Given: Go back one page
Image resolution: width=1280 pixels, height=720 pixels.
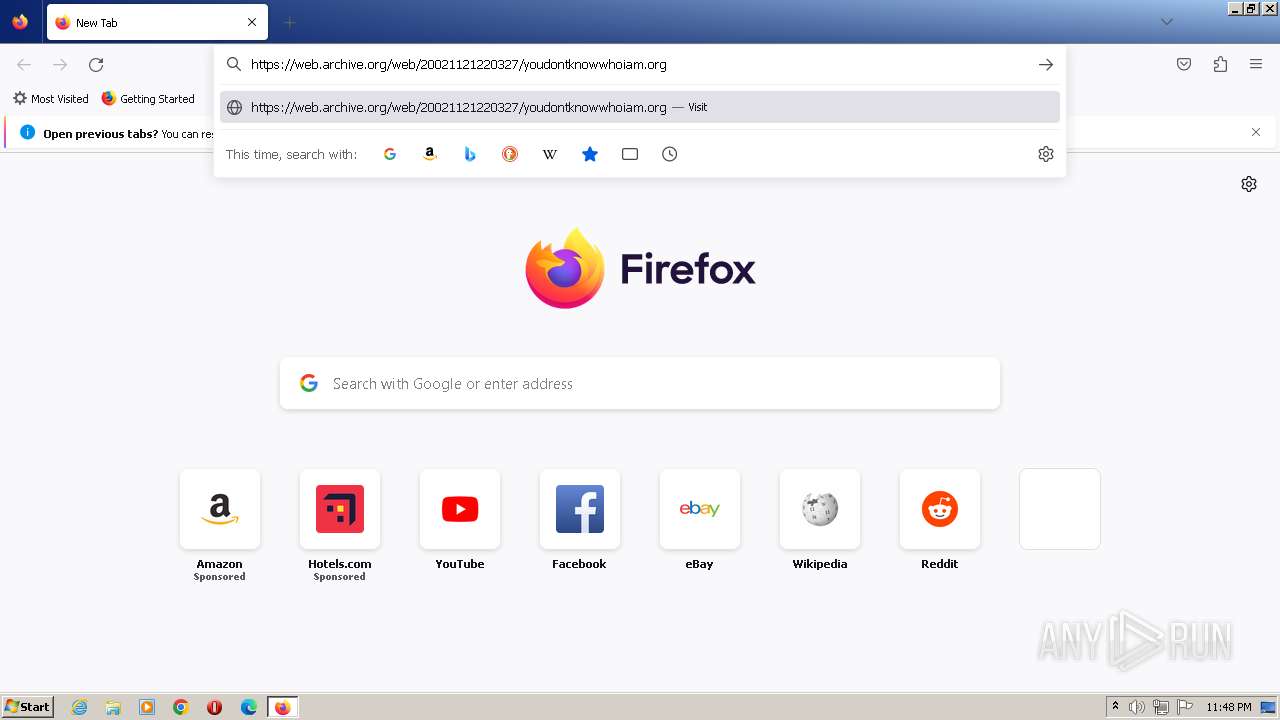Looking at the screenshot, I should tap(24, 65).
